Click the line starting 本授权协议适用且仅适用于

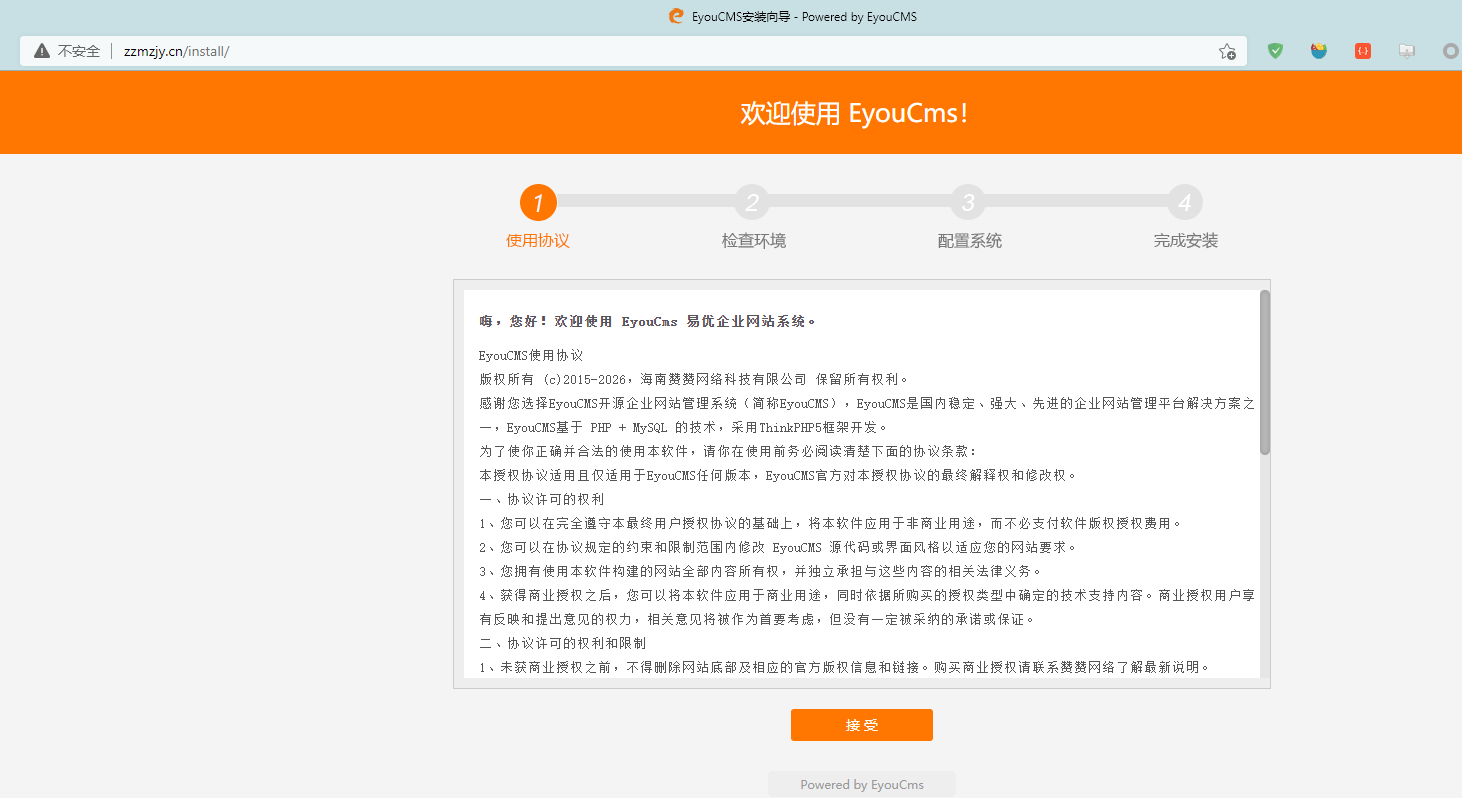point(778,475)
